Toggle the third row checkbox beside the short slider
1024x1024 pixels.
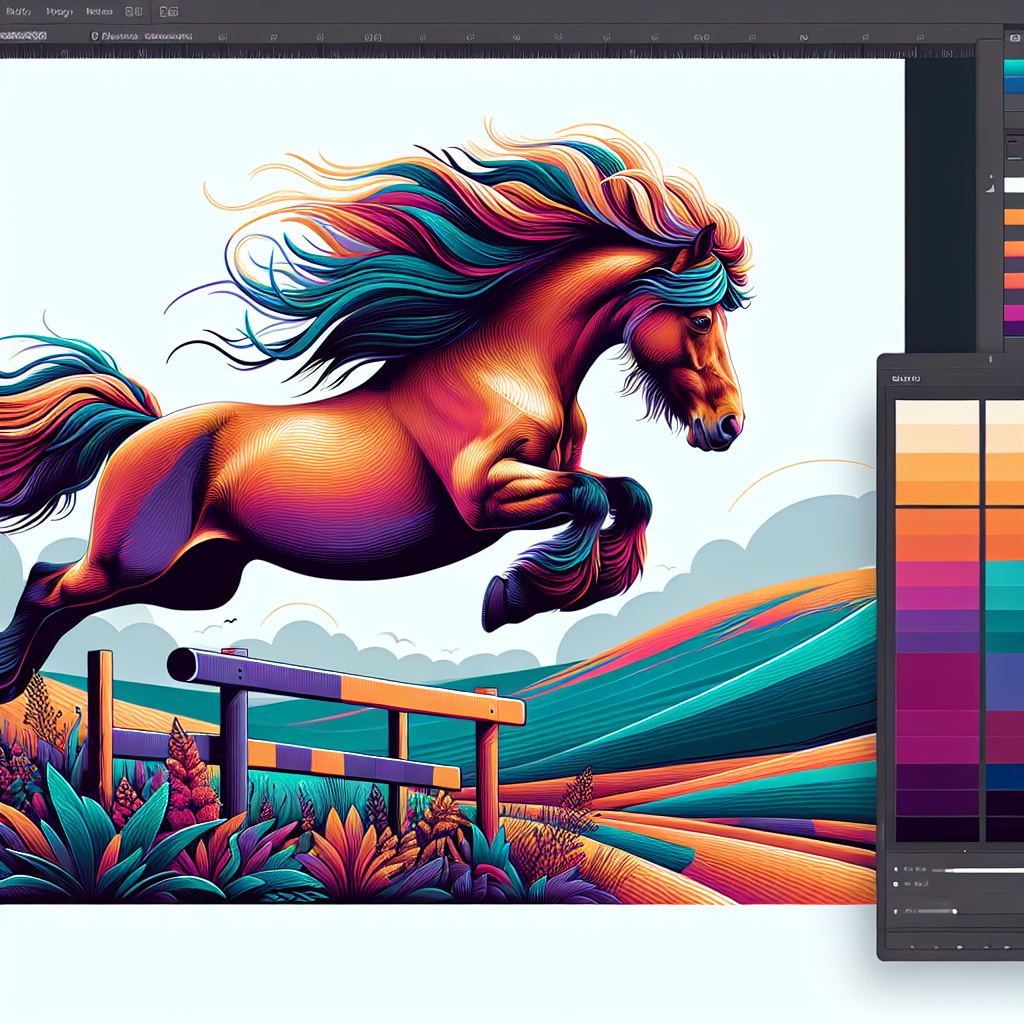tap(897, 912)
